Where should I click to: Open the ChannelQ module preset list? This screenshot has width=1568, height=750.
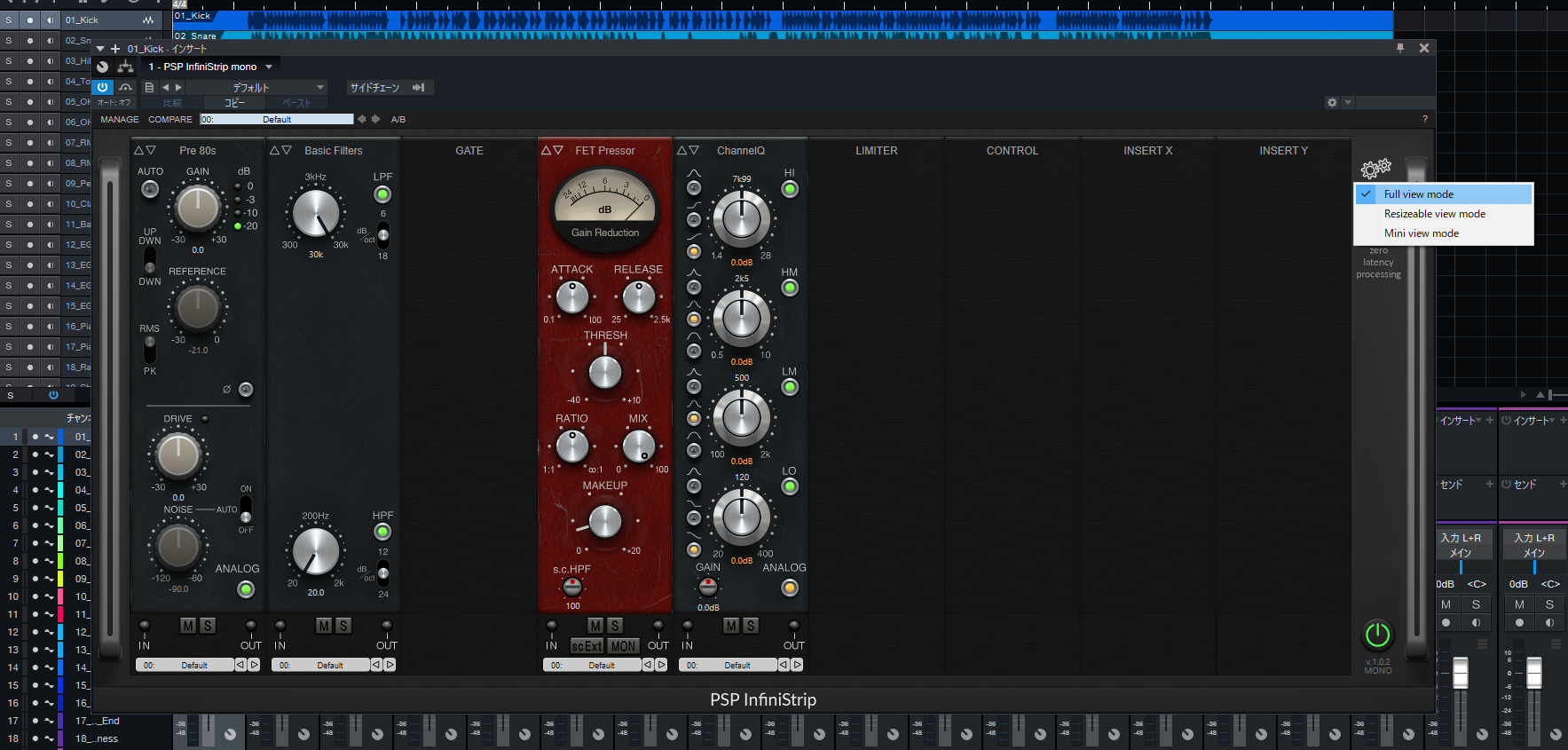tap(728, 665)
